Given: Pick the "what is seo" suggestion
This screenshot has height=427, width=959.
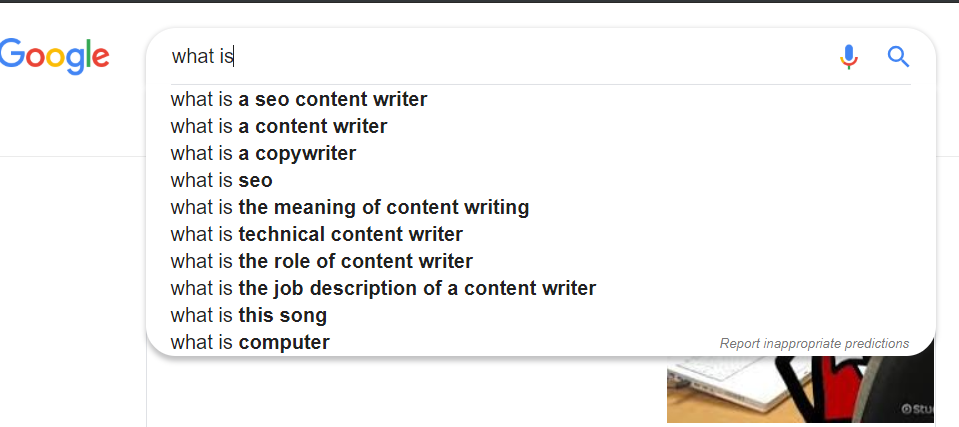Looking at the screenshot, I should [x=221, y=181].
